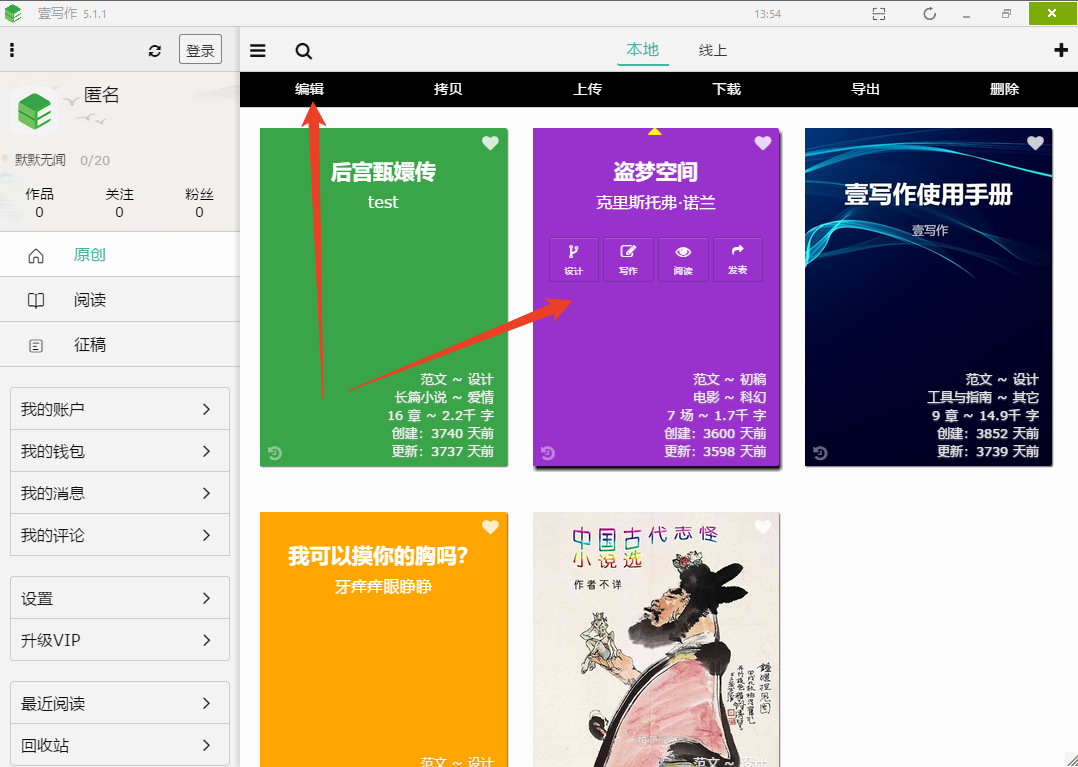
Task: Select the 壹写作使用手册 book cover
Action: click(x=929, y=297)
